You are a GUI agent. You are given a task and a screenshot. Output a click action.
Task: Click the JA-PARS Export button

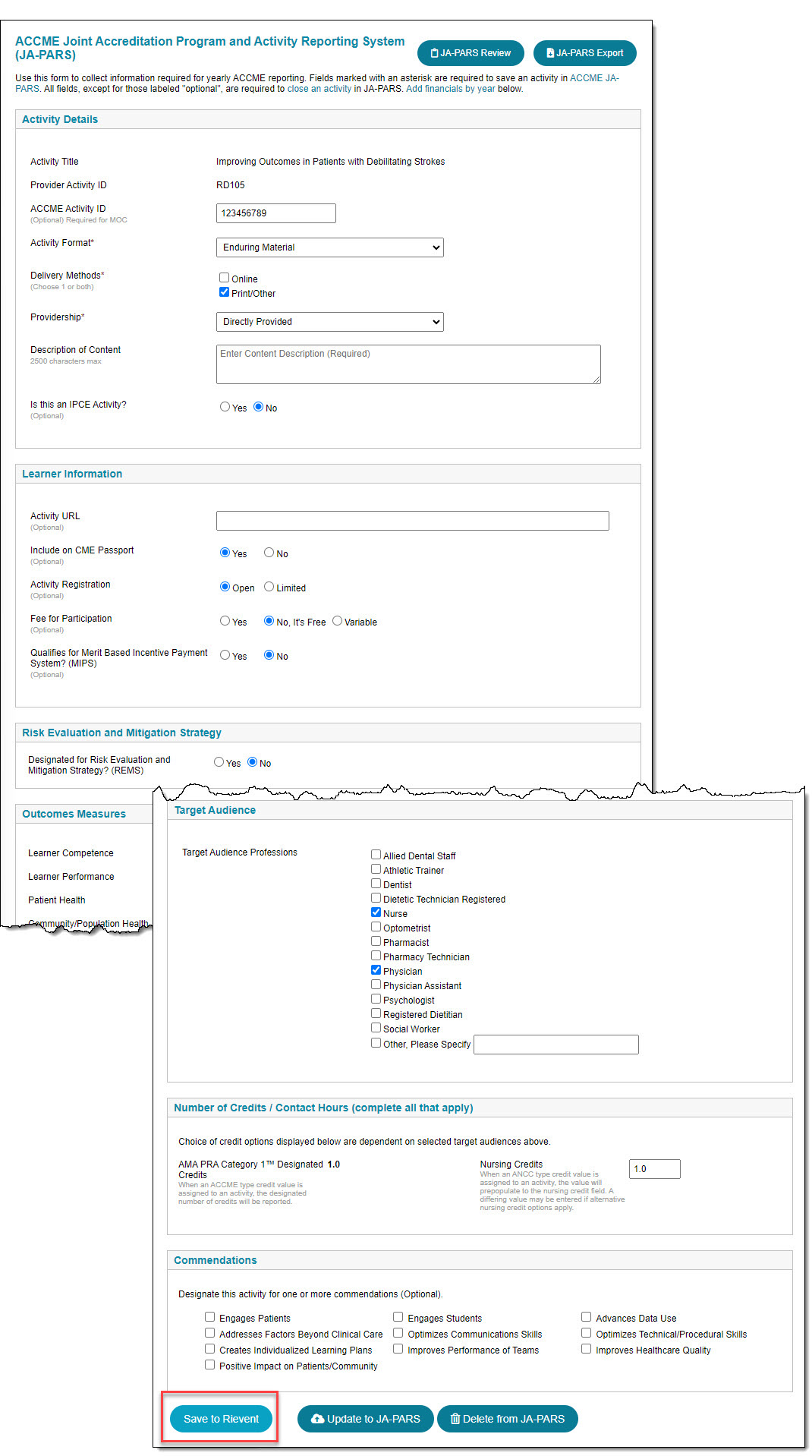coord(585,53)
